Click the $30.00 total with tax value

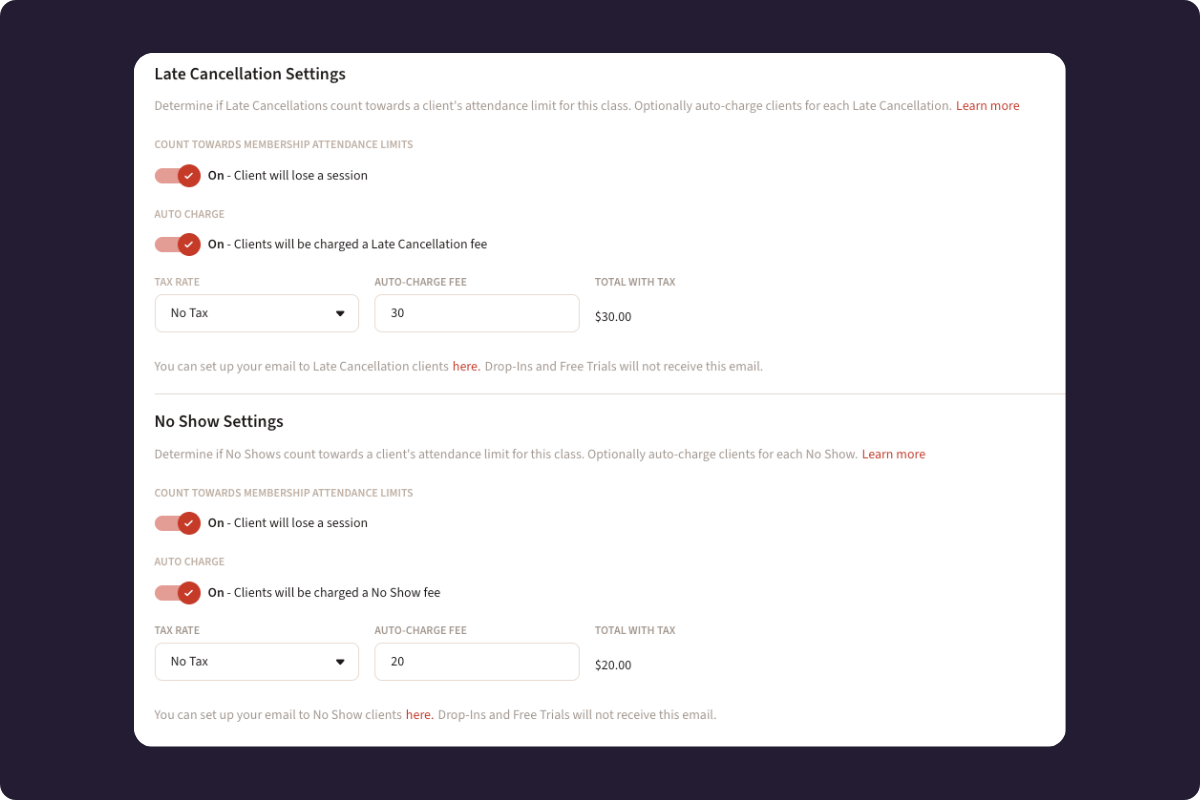[613, 317]
